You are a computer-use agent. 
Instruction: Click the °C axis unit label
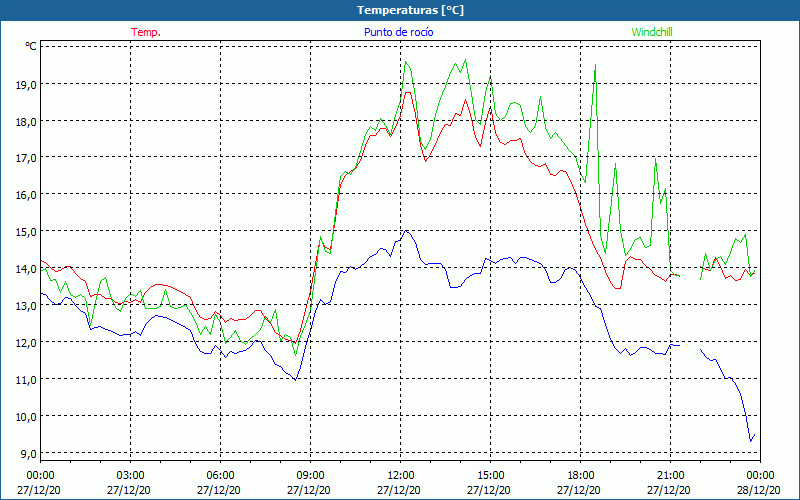click(31, 46)
